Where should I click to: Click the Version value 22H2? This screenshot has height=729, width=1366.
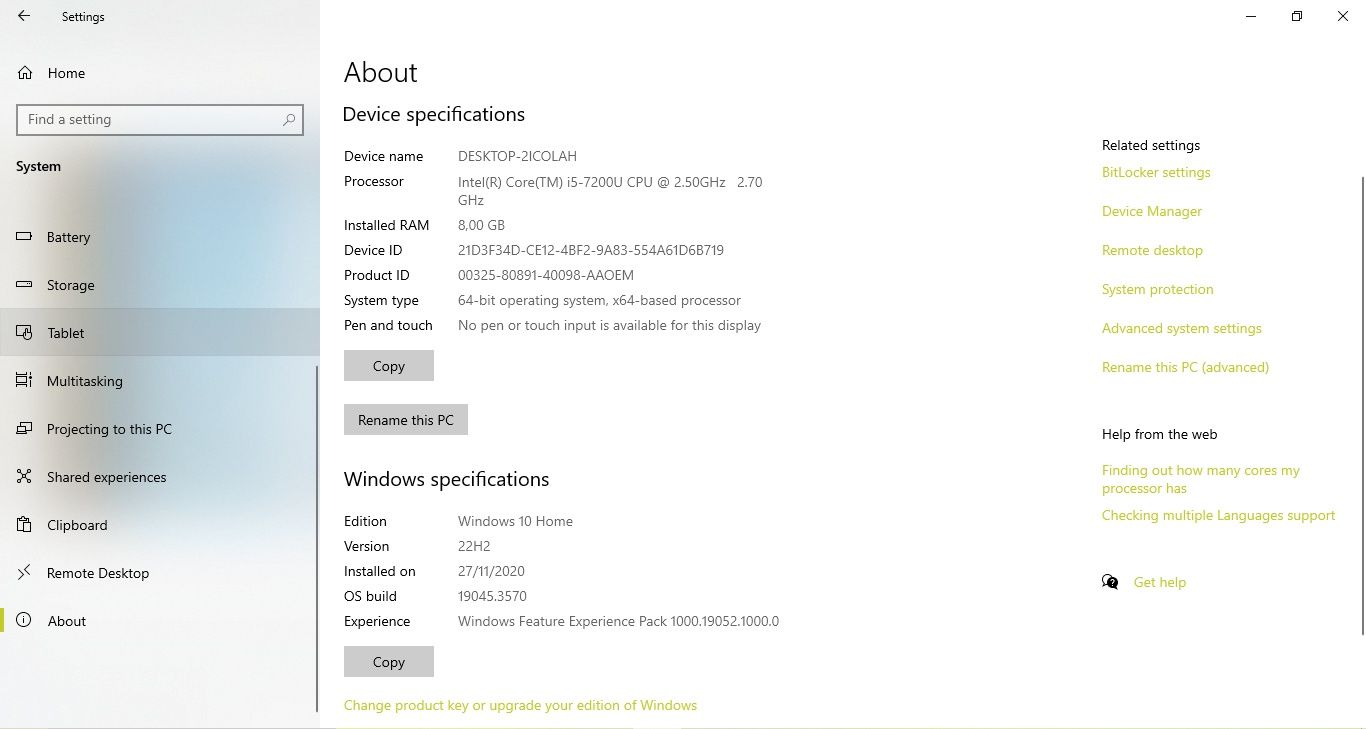click(474, 546)
